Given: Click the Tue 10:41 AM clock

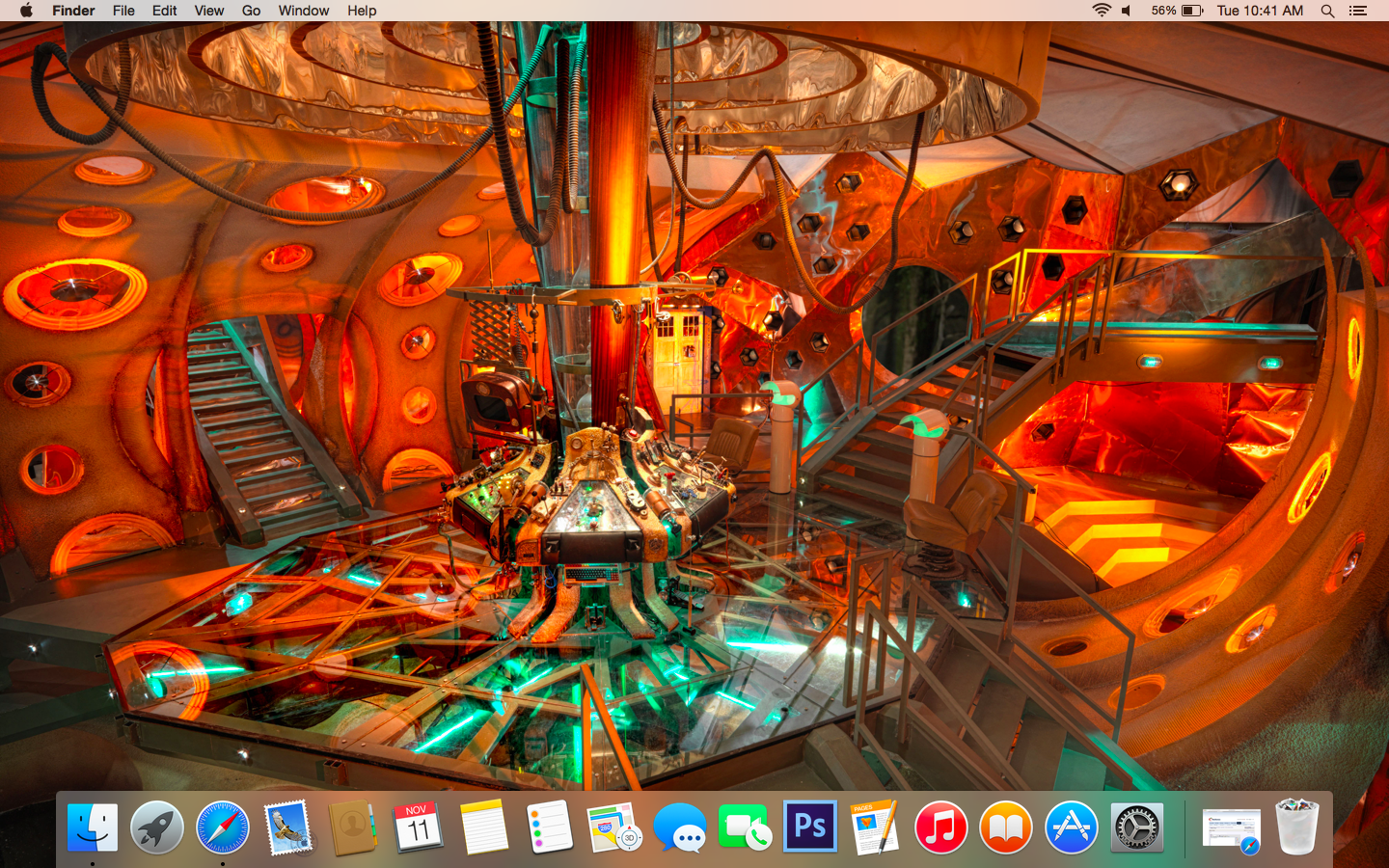Looking at the screenshot, I should (1260, 11).
